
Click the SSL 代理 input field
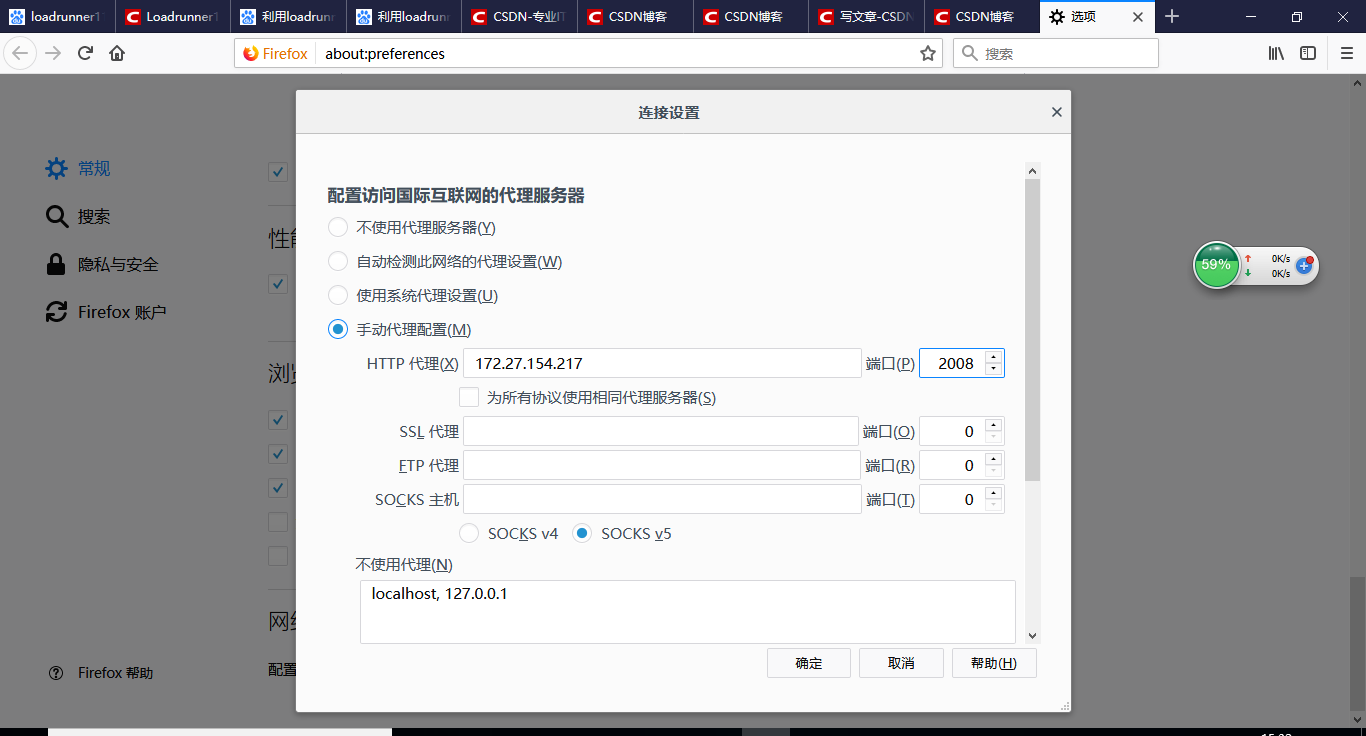point(661,431)
